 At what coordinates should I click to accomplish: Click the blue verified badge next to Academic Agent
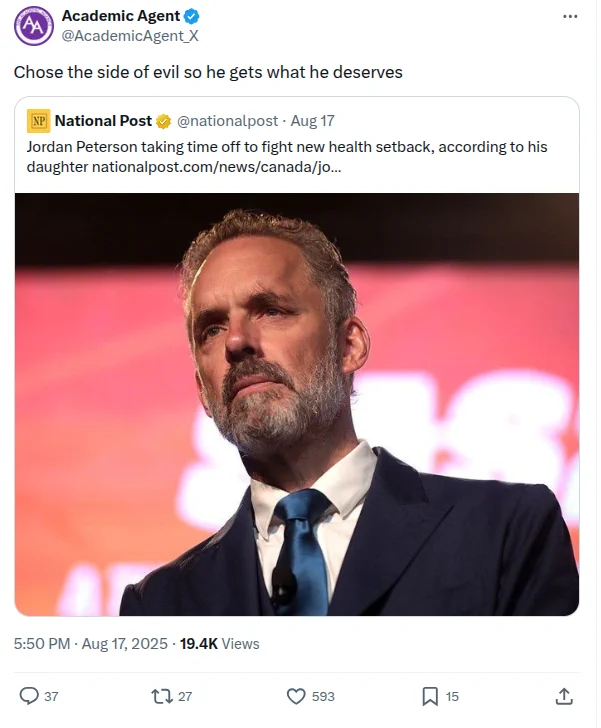tap(191, 16)
